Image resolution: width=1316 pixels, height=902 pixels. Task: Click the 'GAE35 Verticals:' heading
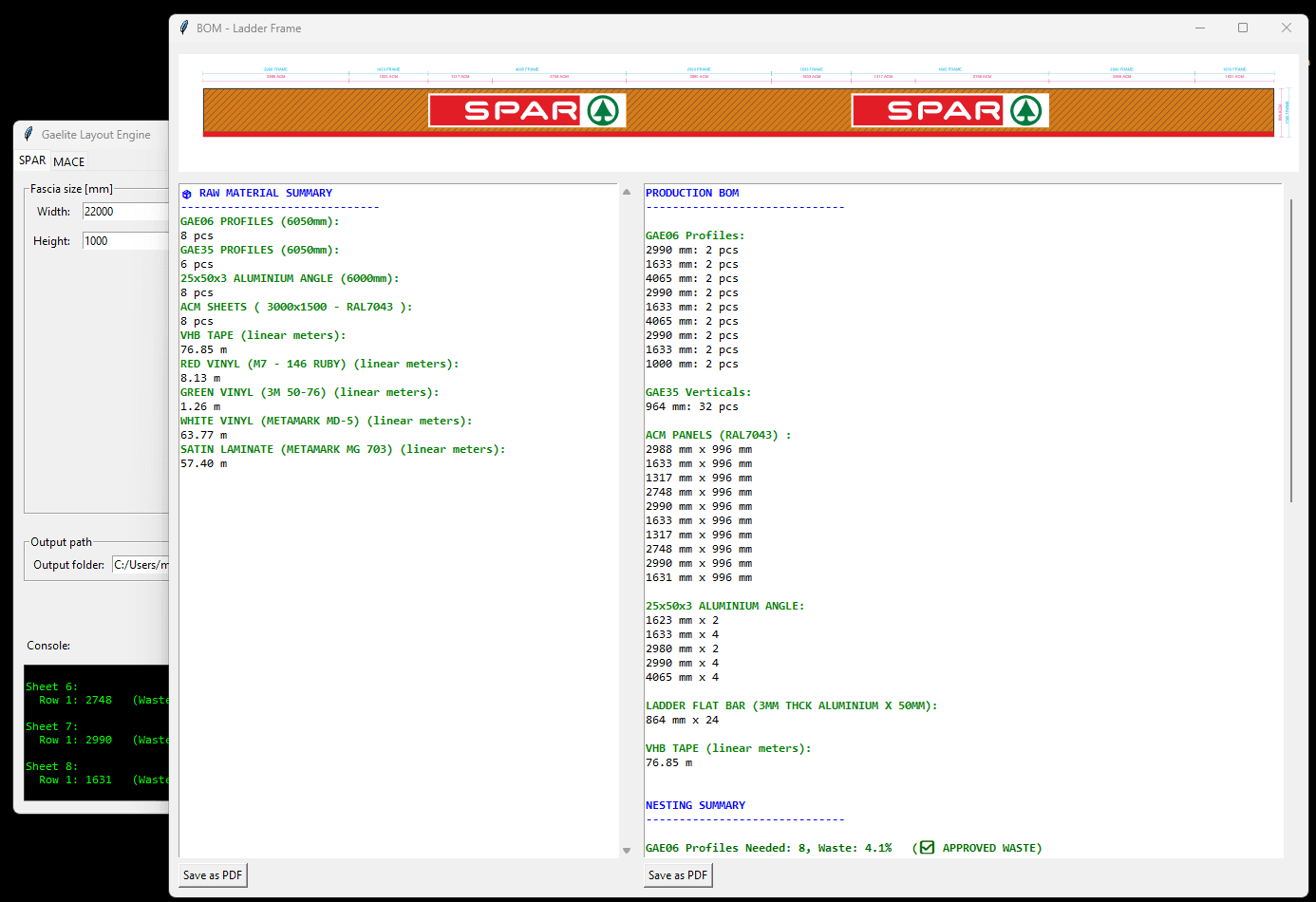click(699, 392)
